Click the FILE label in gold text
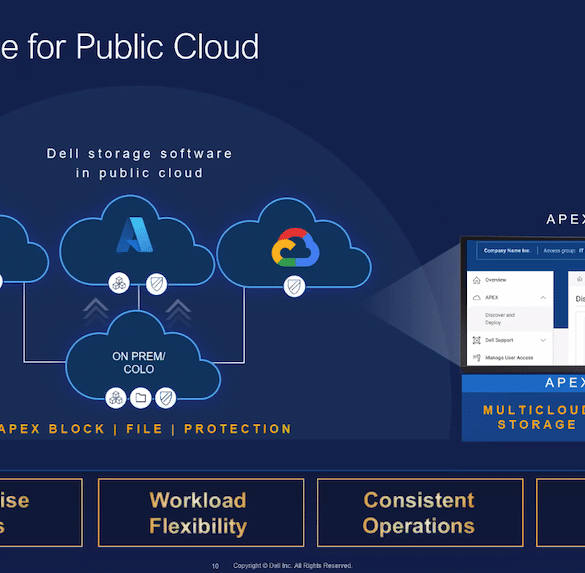This screenshot has width=585, height=573. [x=144, y=429]
